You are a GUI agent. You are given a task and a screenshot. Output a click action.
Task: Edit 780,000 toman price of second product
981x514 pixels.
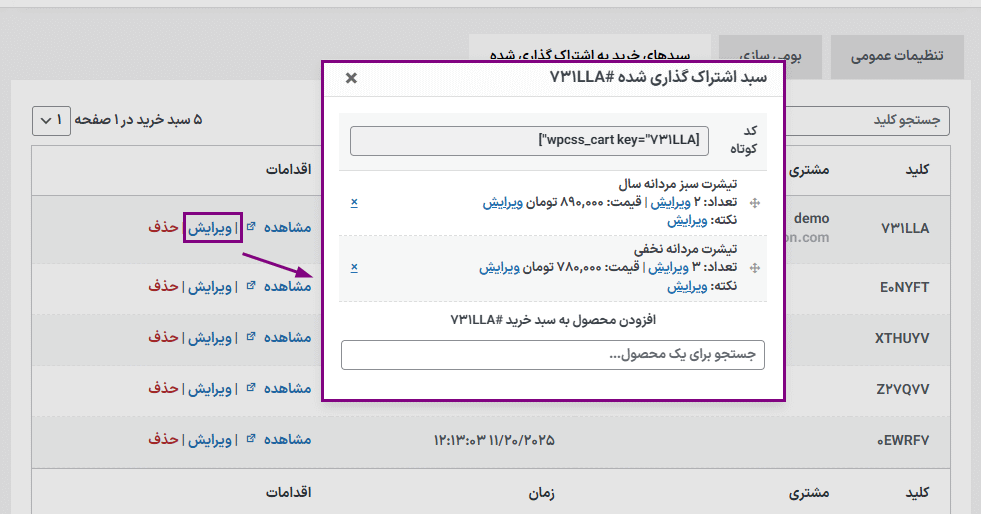point(499,268)
